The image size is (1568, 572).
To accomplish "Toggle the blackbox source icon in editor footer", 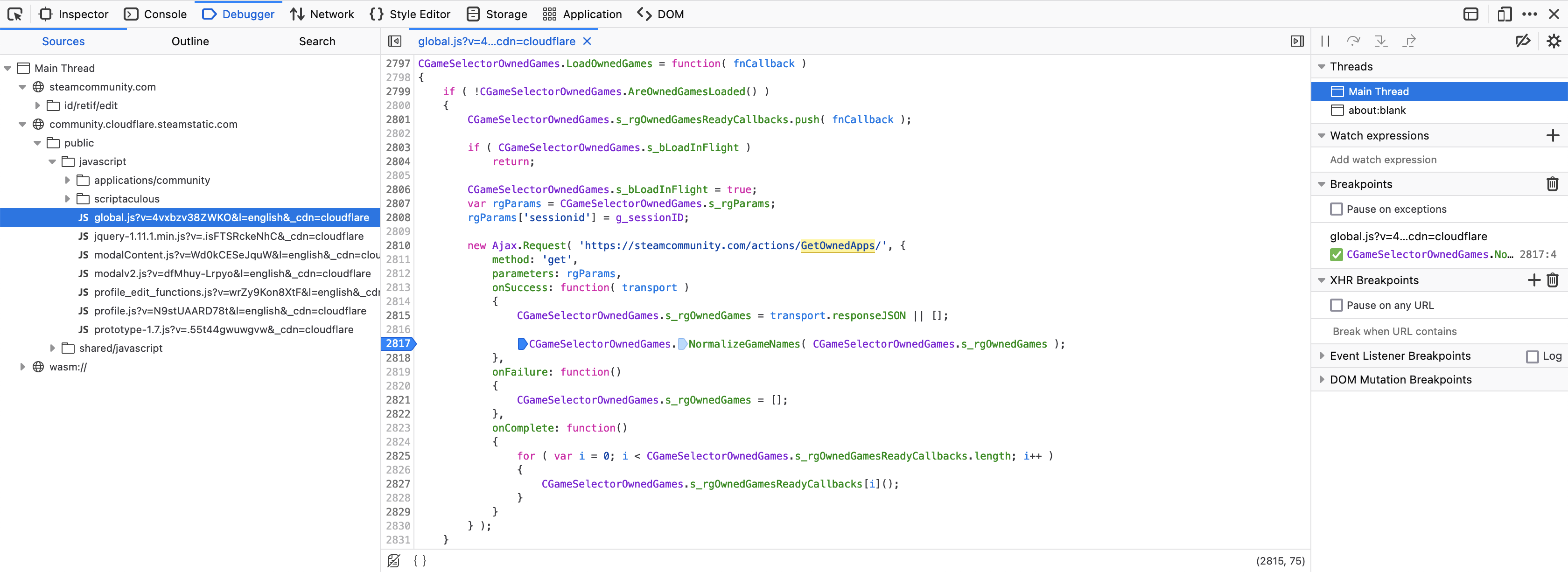I will (394, 560).
